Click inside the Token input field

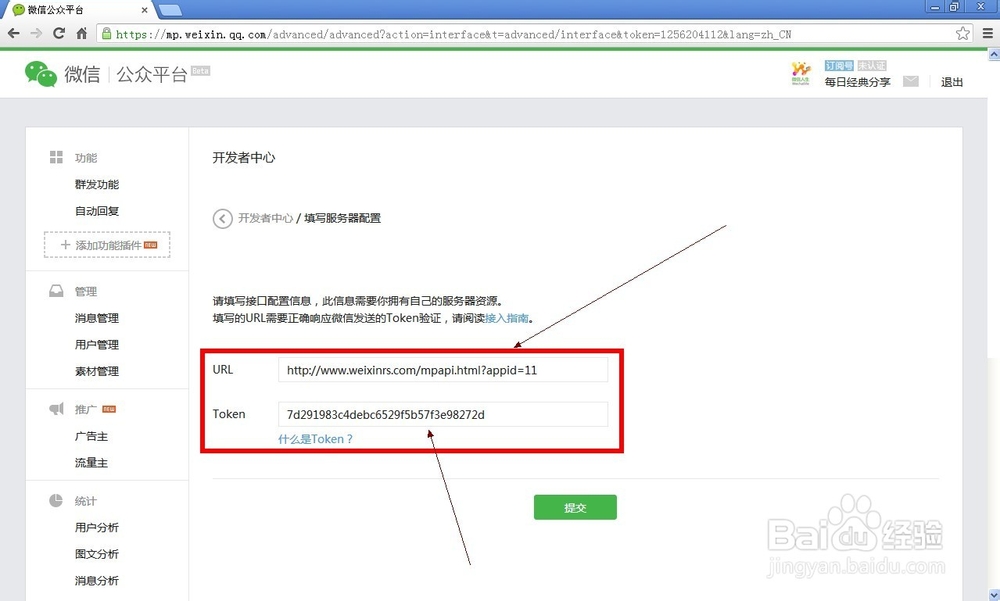(443, 414)
